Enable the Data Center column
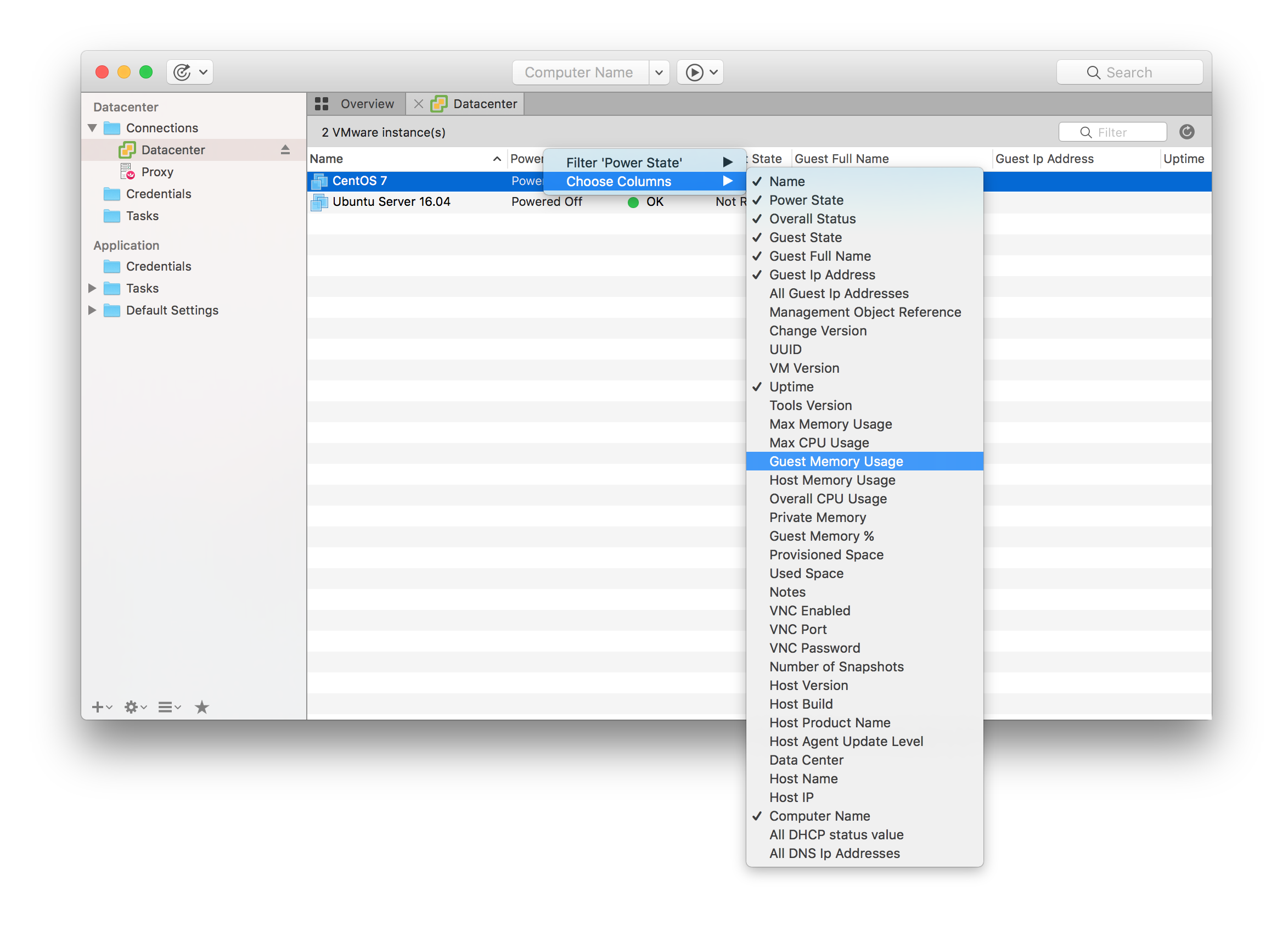This screenshot has height=931, width=1288. (x=864, y=760)
